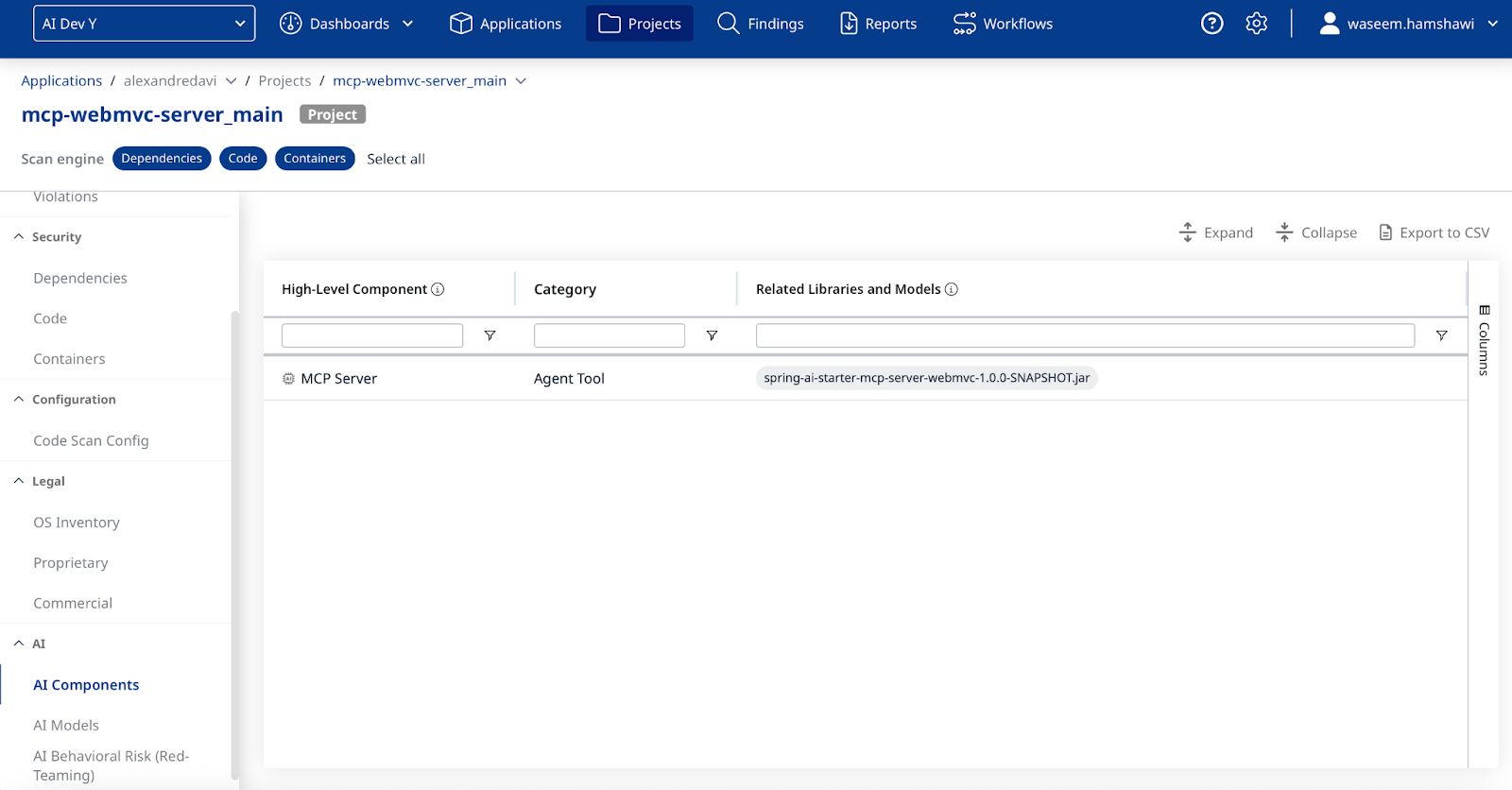Viewport: 1512px width, 790px height.
Task: Open OS Inventory in sidebar
Action: pos(77,523)
